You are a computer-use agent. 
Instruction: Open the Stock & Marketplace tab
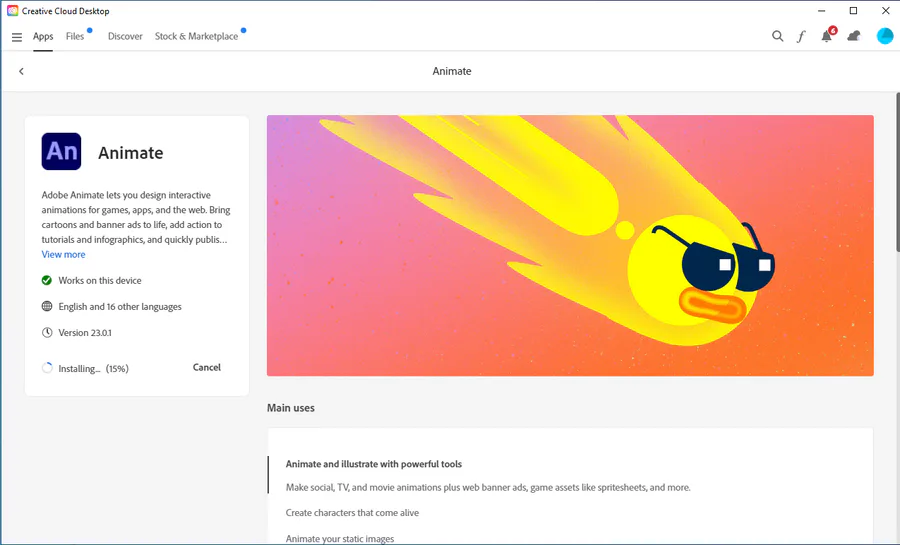click(196, 36)
